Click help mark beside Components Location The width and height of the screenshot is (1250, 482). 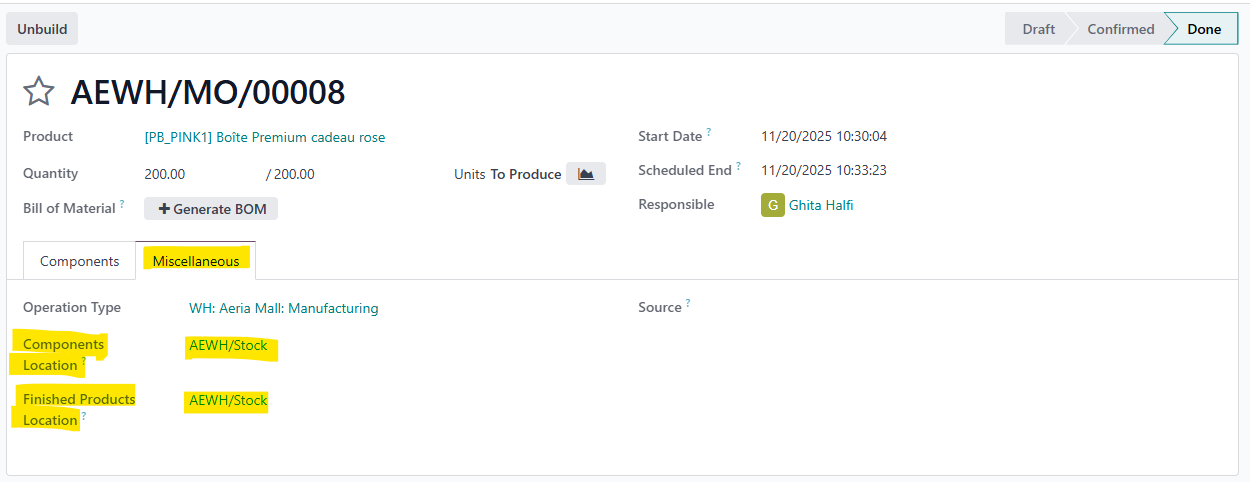coord(84,361)
